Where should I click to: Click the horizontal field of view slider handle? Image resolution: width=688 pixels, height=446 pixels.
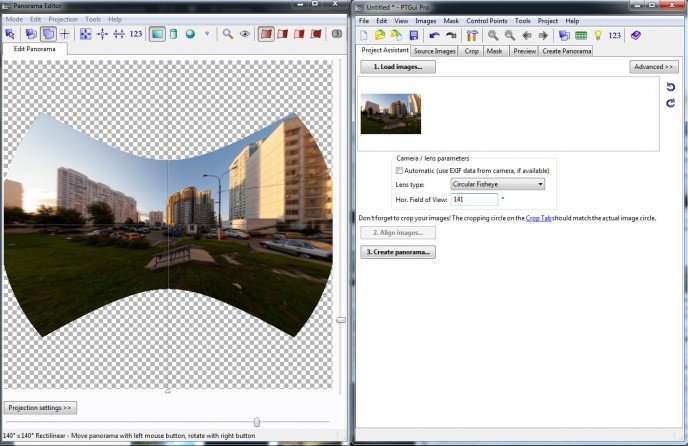pos(257,422)
